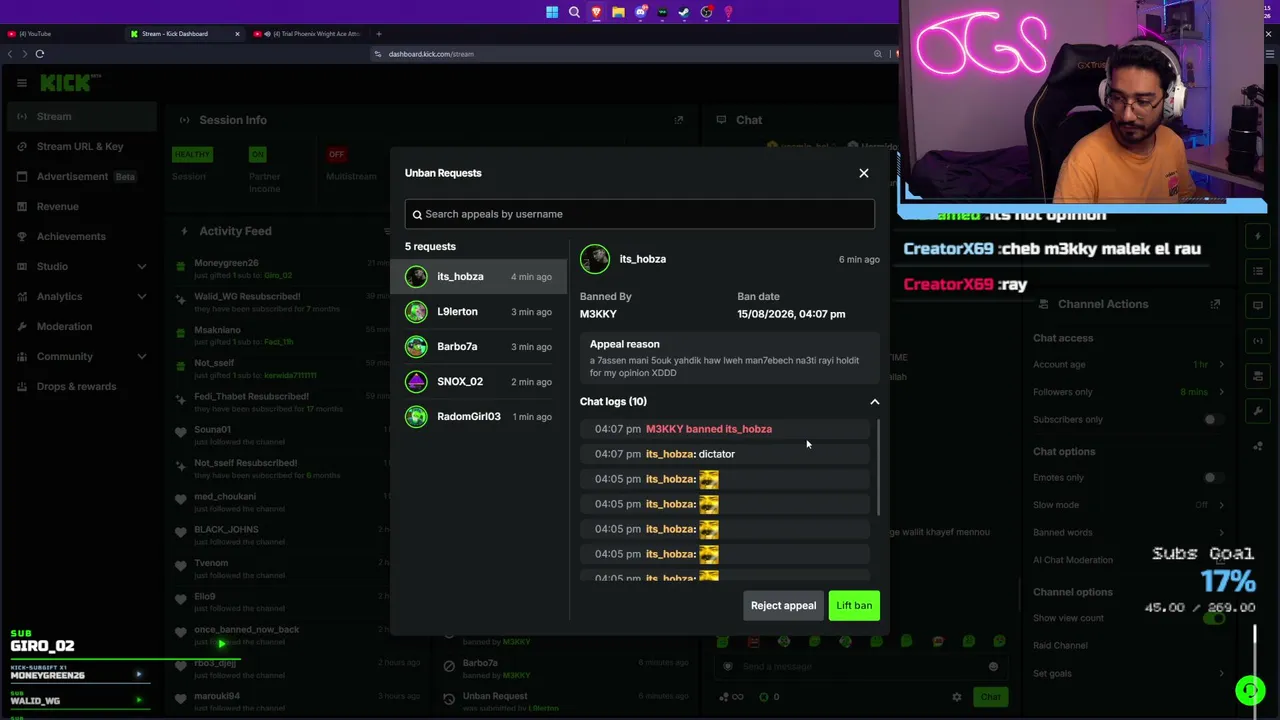Open Brave browser from taskbar
1280x720 pixels.
(x=596, y=12)
